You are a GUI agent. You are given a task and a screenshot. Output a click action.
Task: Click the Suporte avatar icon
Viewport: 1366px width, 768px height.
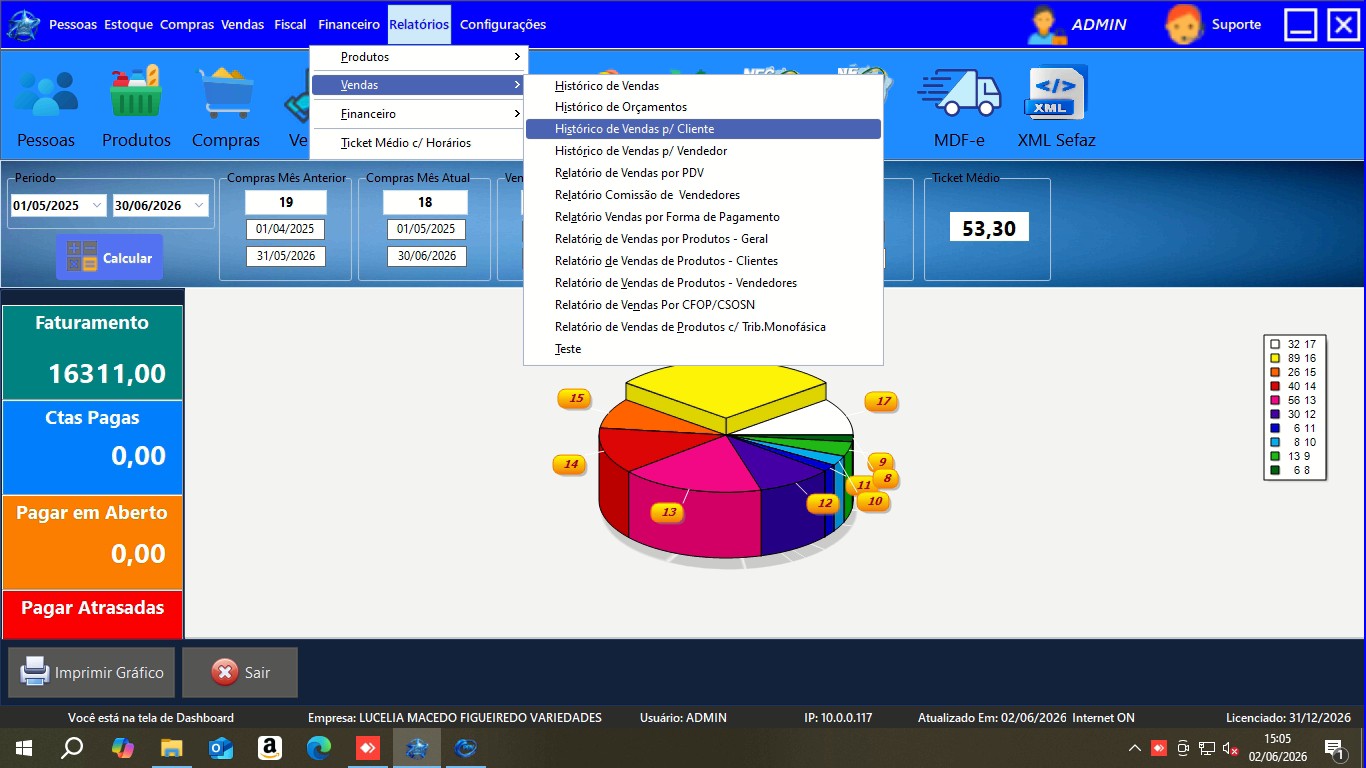pyautogui.click(x=1184, y=24)
